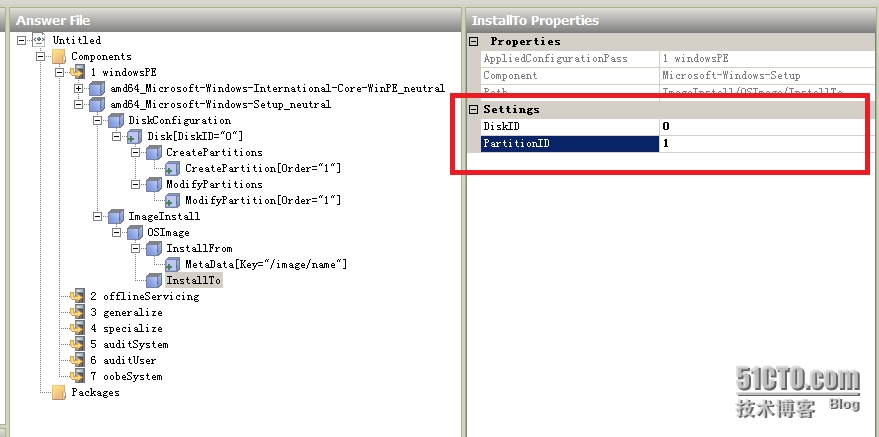Collapse the Disk[DiskID="0"] node
The image size is (879, 437).
116,137
